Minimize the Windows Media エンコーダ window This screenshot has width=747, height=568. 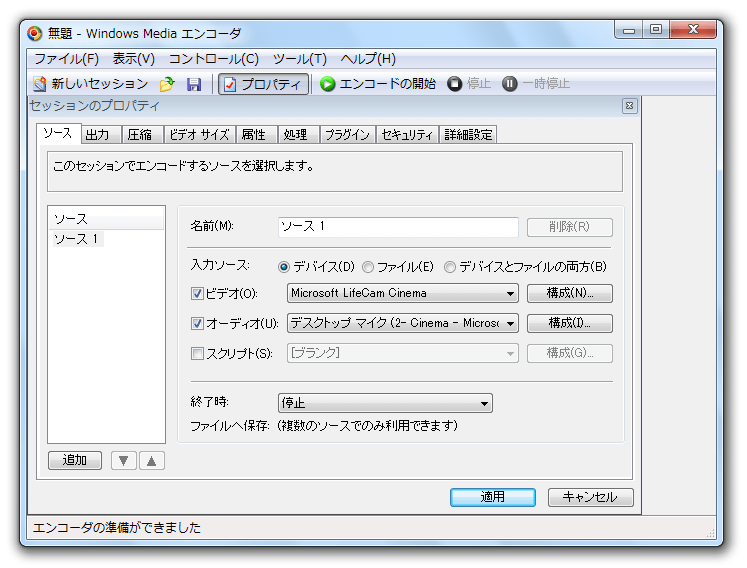pyautogui.click(x=629, y=30)
